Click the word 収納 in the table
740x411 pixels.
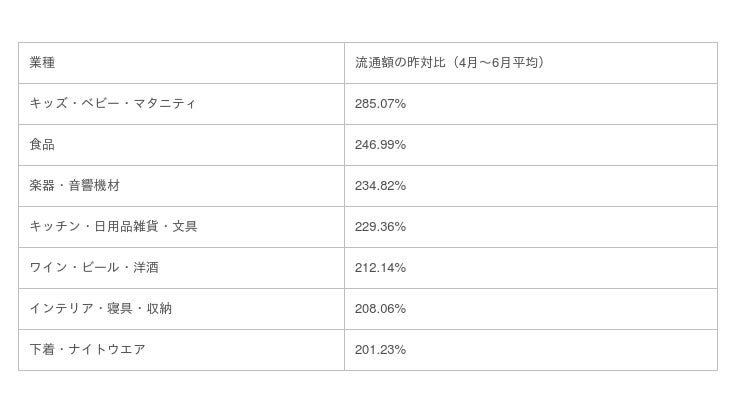(159, 309)
